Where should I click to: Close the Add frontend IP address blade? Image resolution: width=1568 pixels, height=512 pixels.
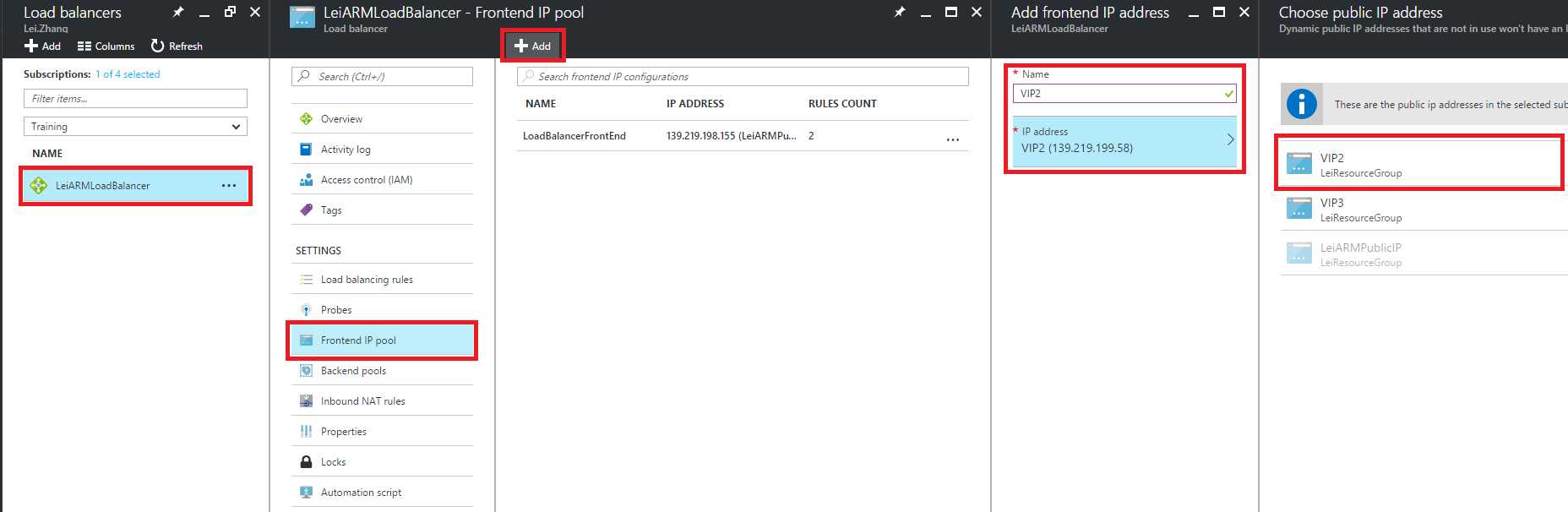click(1244, 12)
